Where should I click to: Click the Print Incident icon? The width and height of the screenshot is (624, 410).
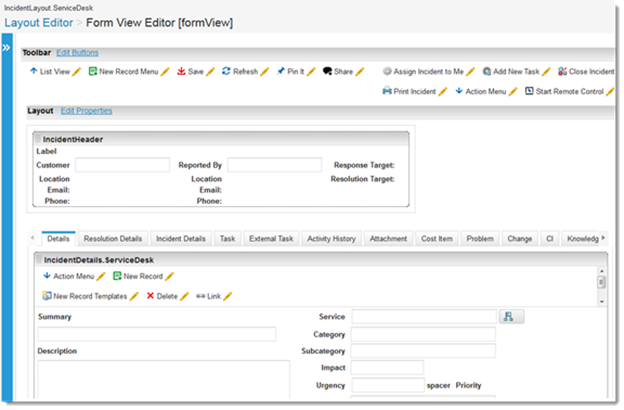(387, 91)
